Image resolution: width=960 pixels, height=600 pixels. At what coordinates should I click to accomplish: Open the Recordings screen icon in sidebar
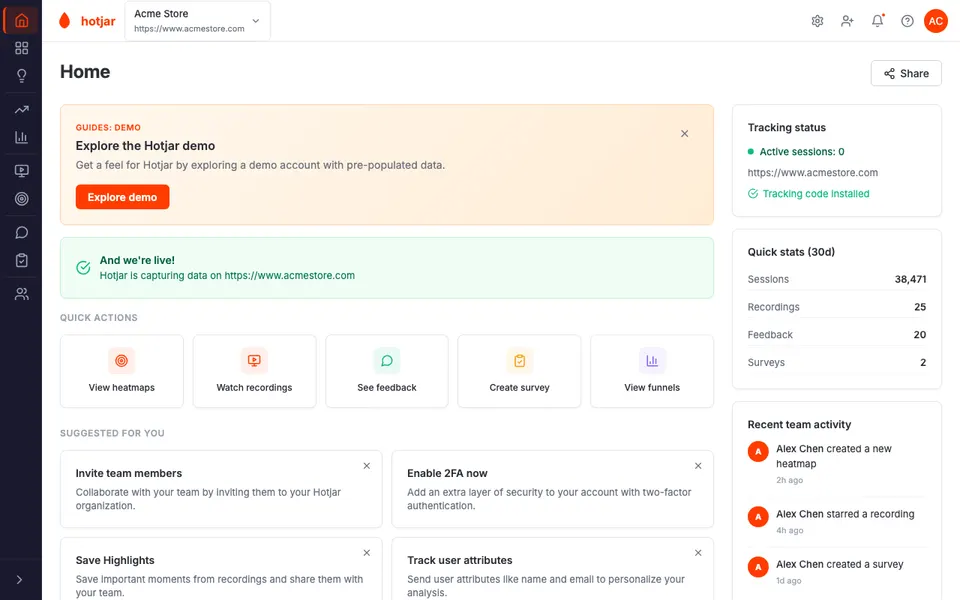(21, 171)
